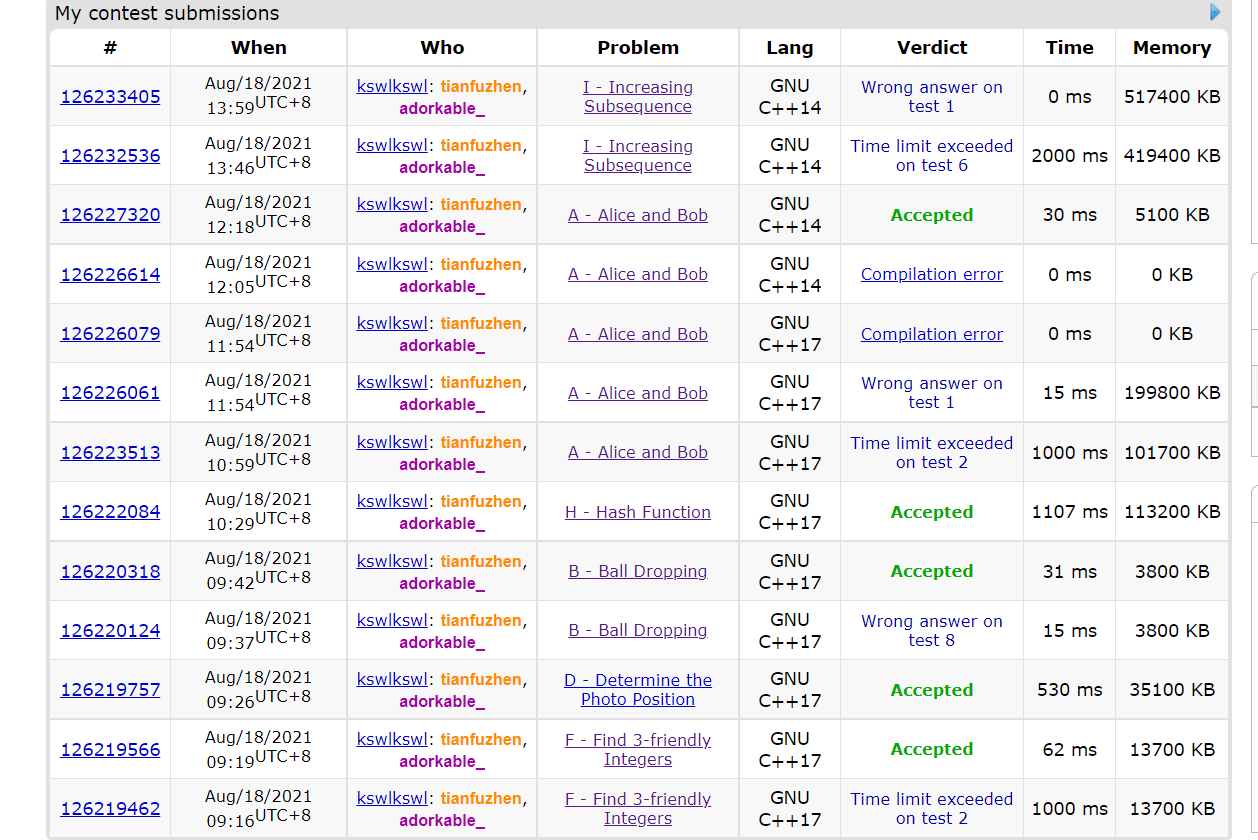
Task: Open Find 3-friendly Integers for submission 126219566
Action: 637,749
